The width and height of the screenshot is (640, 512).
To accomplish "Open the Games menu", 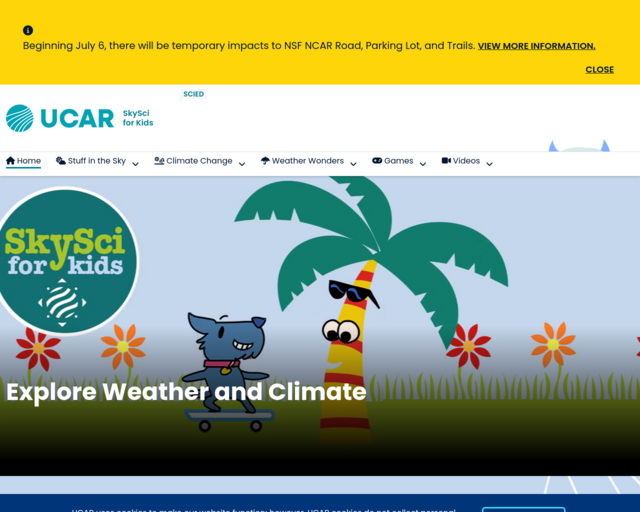I will pos(393,161).
